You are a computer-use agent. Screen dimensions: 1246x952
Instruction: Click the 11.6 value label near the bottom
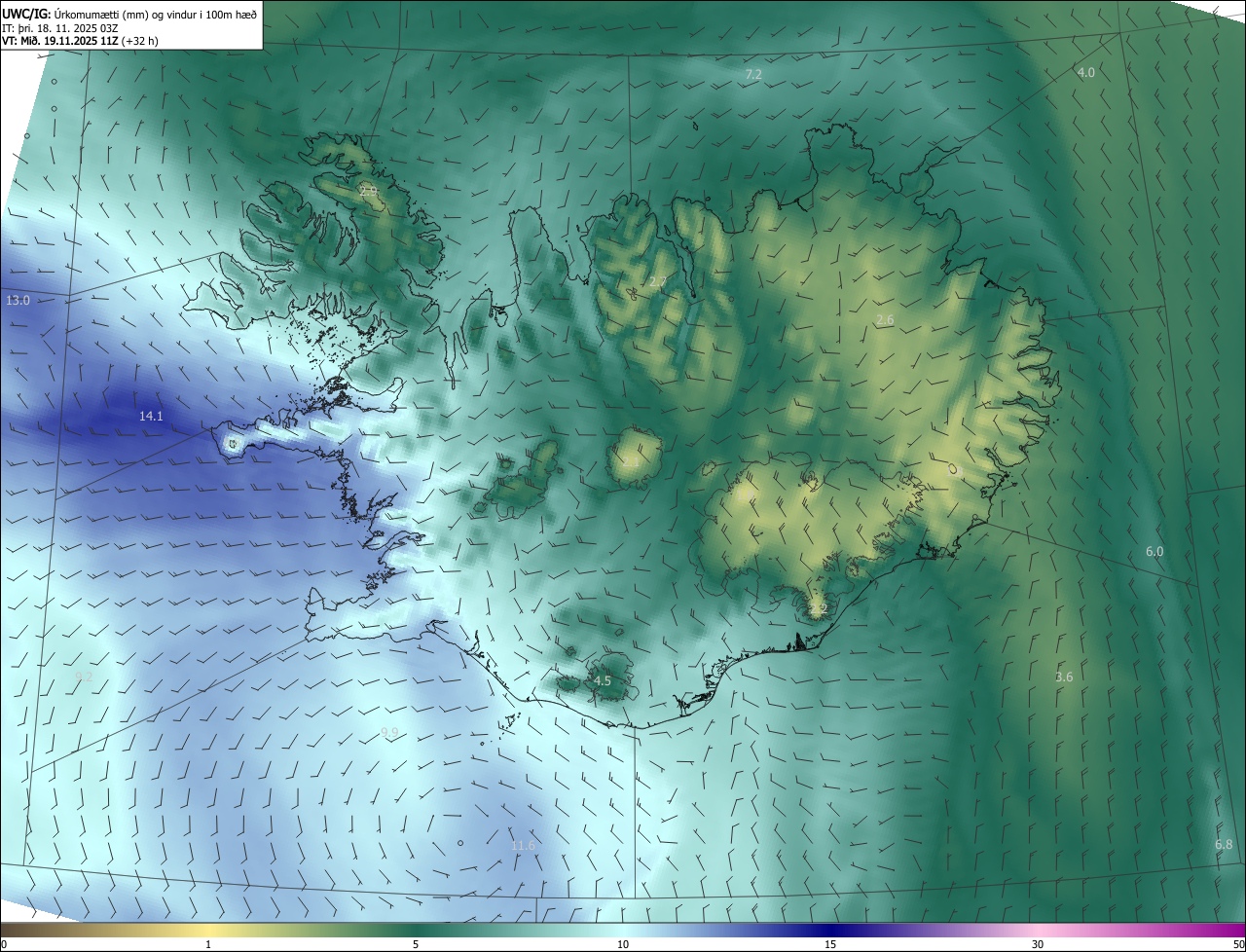coord(523,845)
